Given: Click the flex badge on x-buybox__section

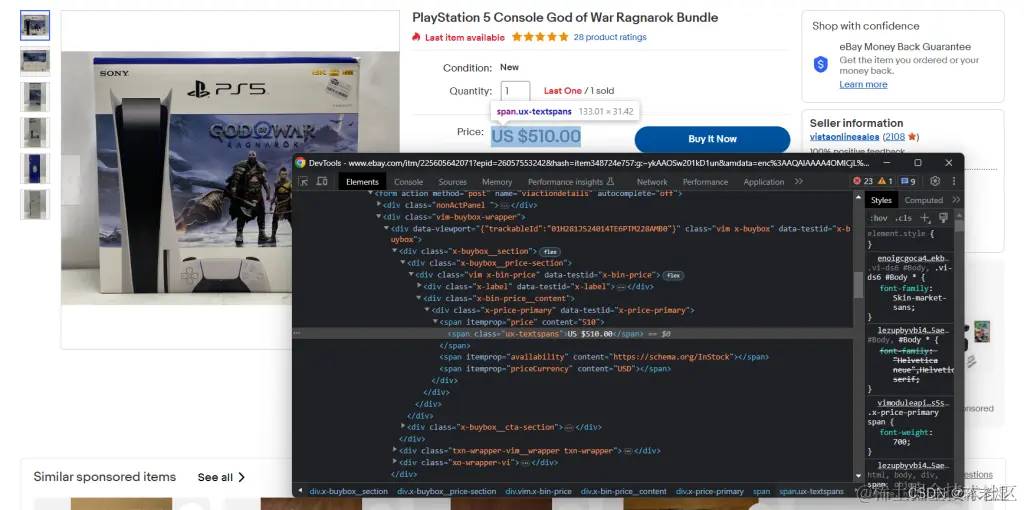Looking at the screenshot, I should pos(550,251).
